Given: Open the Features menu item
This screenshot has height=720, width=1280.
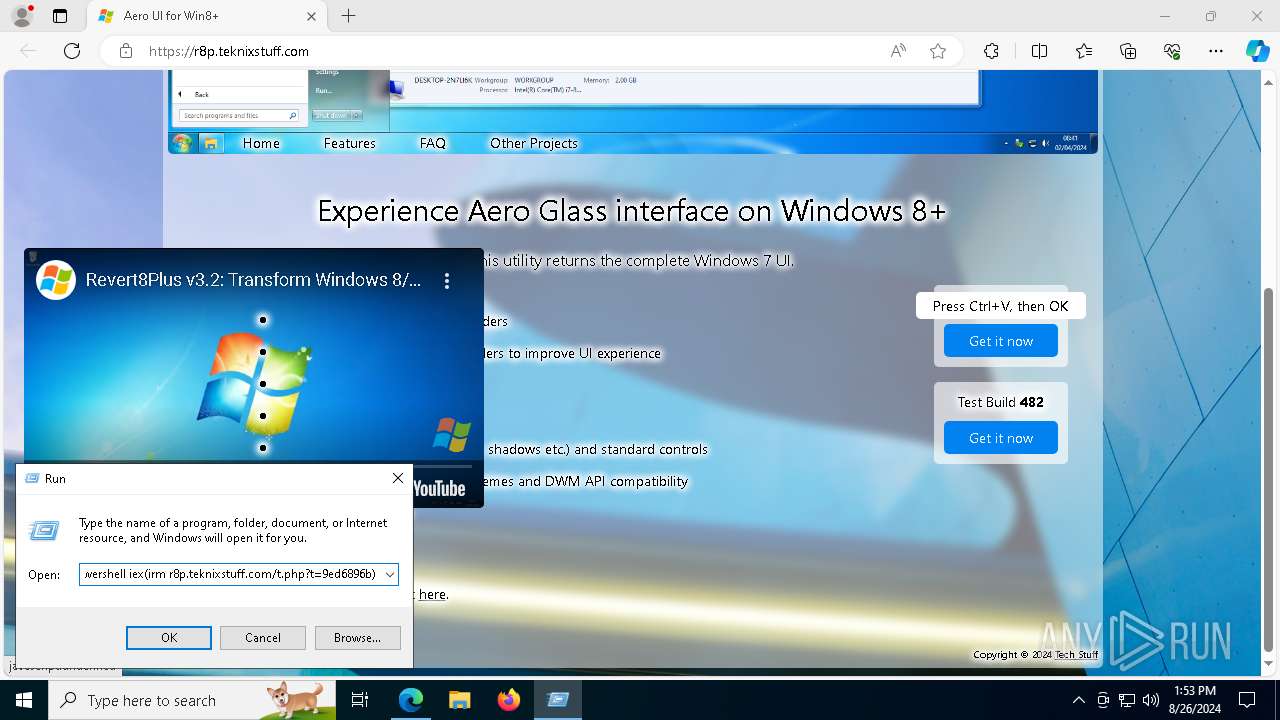Looking at the screenshot, I should [349, 143].
